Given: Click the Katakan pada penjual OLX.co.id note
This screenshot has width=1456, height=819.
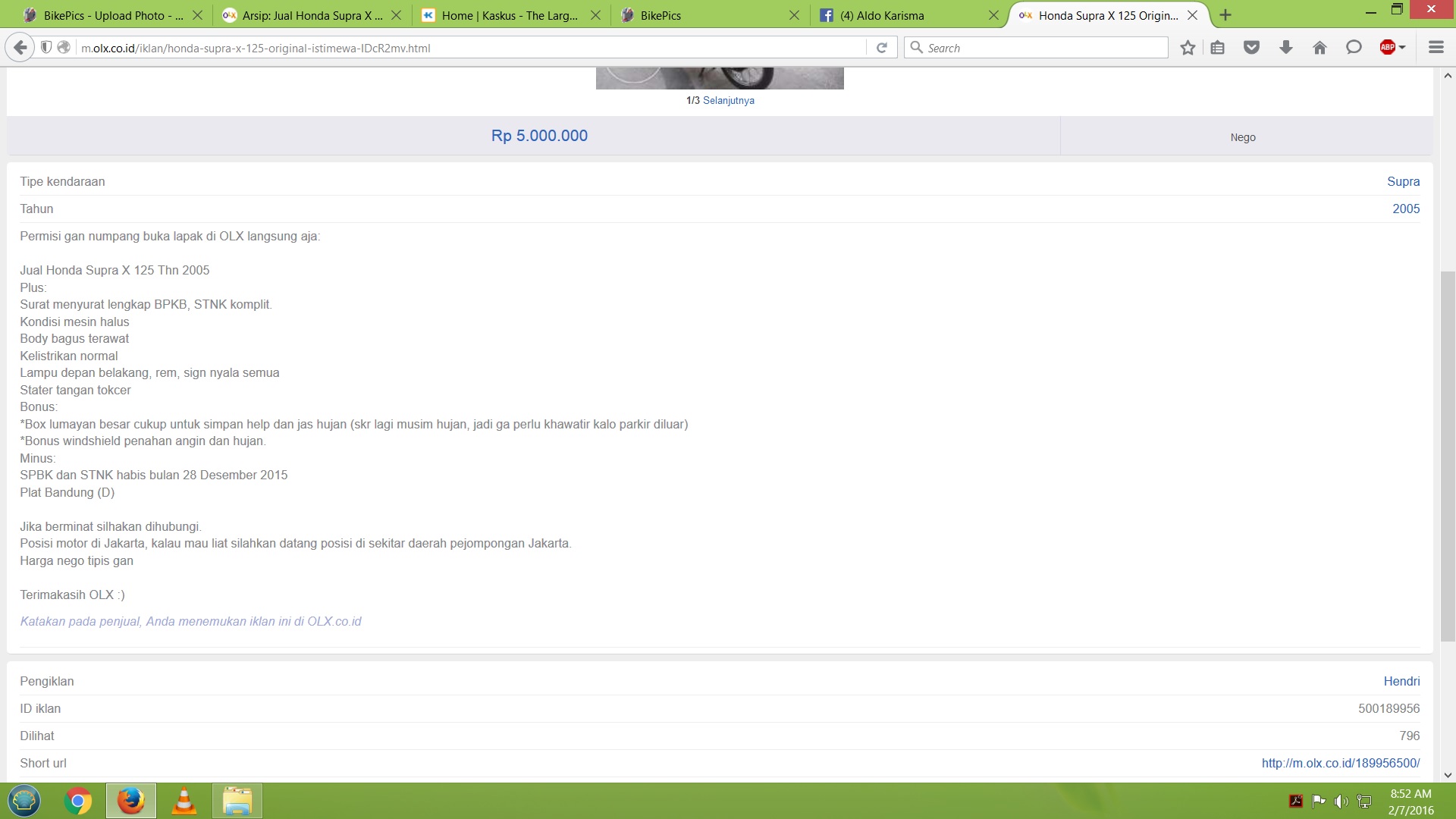Looking at the screenshot, I should (x=190, y=621).
